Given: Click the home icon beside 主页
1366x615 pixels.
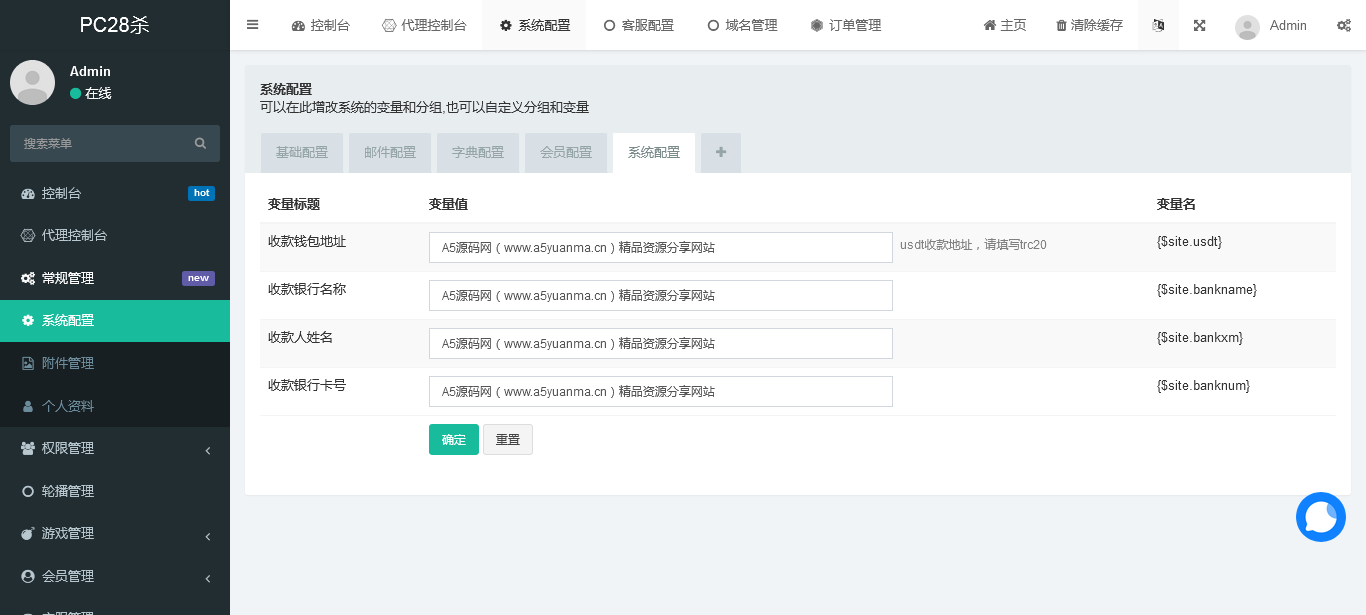Looking at the screenshot, I should click(x=990, y=26).
